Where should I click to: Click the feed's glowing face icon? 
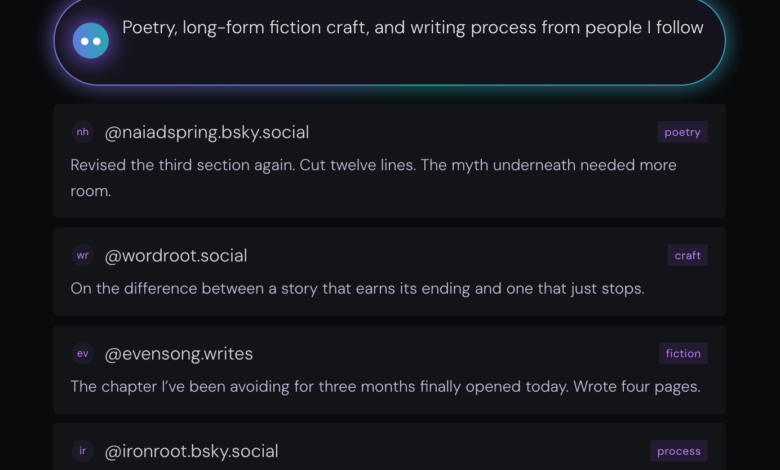pyautogui.click(x=91, y=41)
